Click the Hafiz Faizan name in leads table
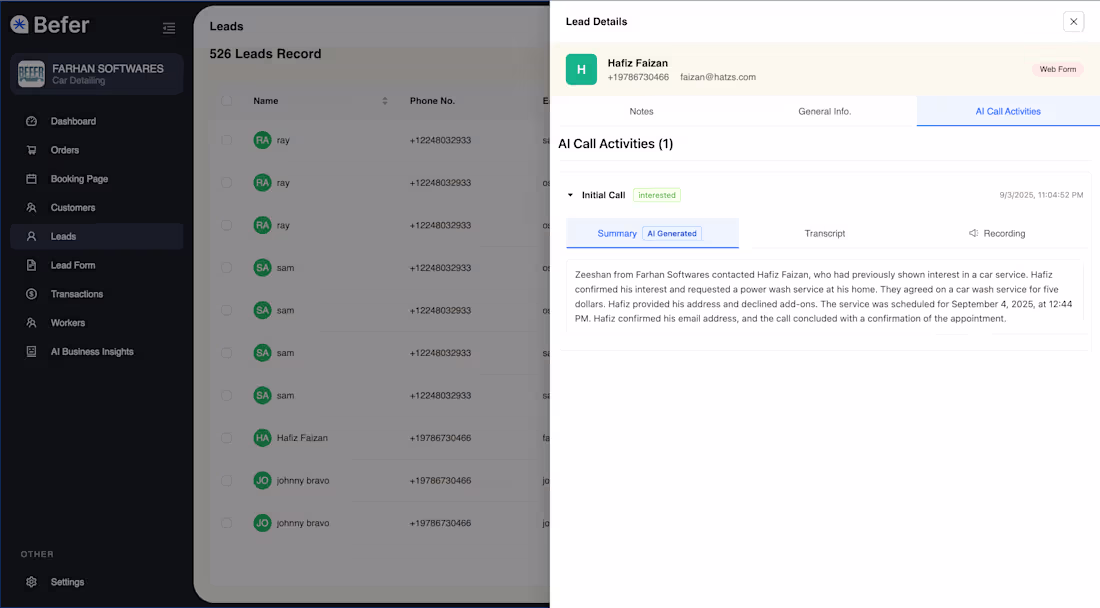This screenshot has width=1100, height=608. 302,438
